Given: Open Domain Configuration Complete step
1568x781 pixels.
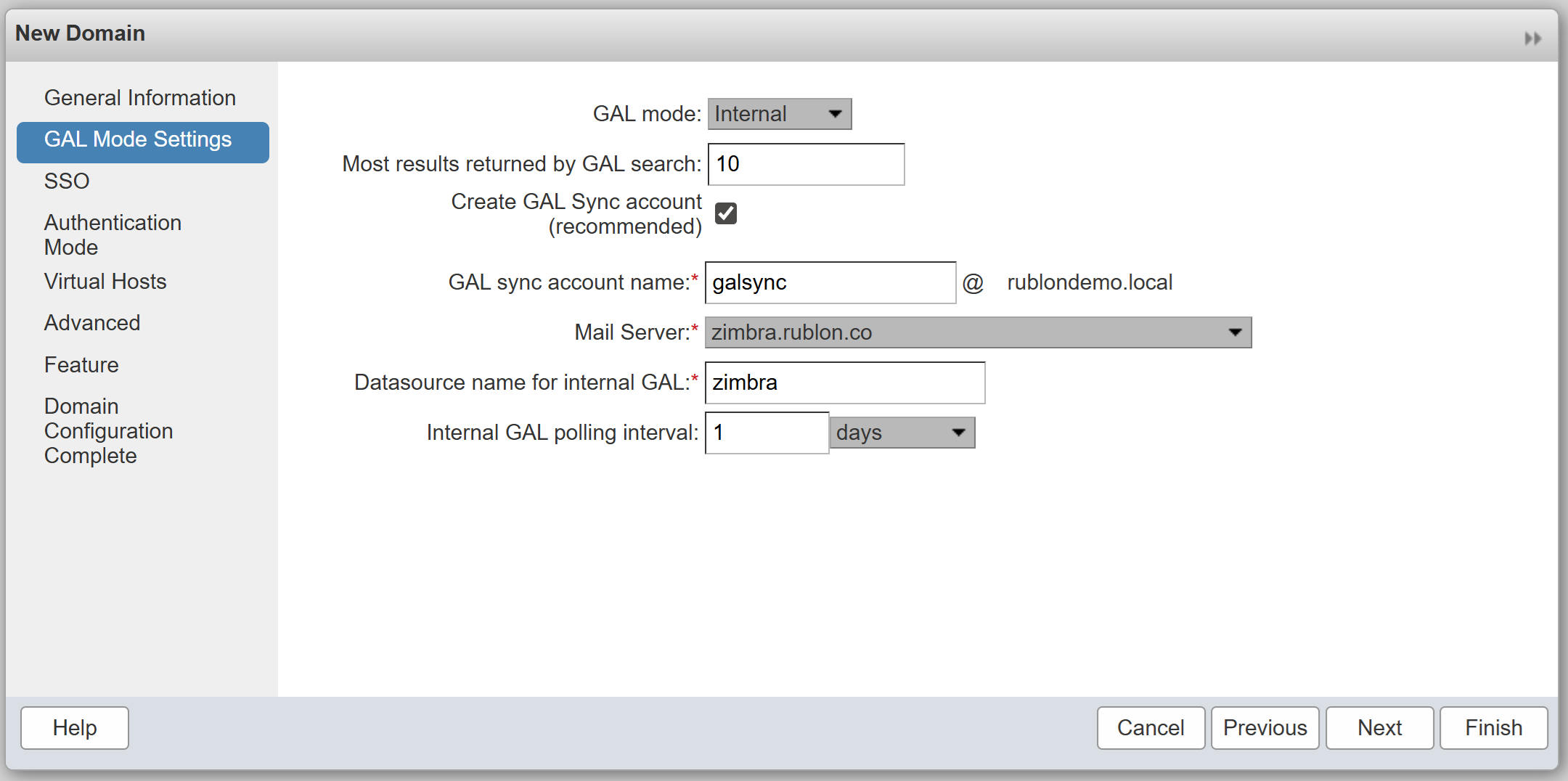Looking at the screenshot, I should (x=108, y=431).
